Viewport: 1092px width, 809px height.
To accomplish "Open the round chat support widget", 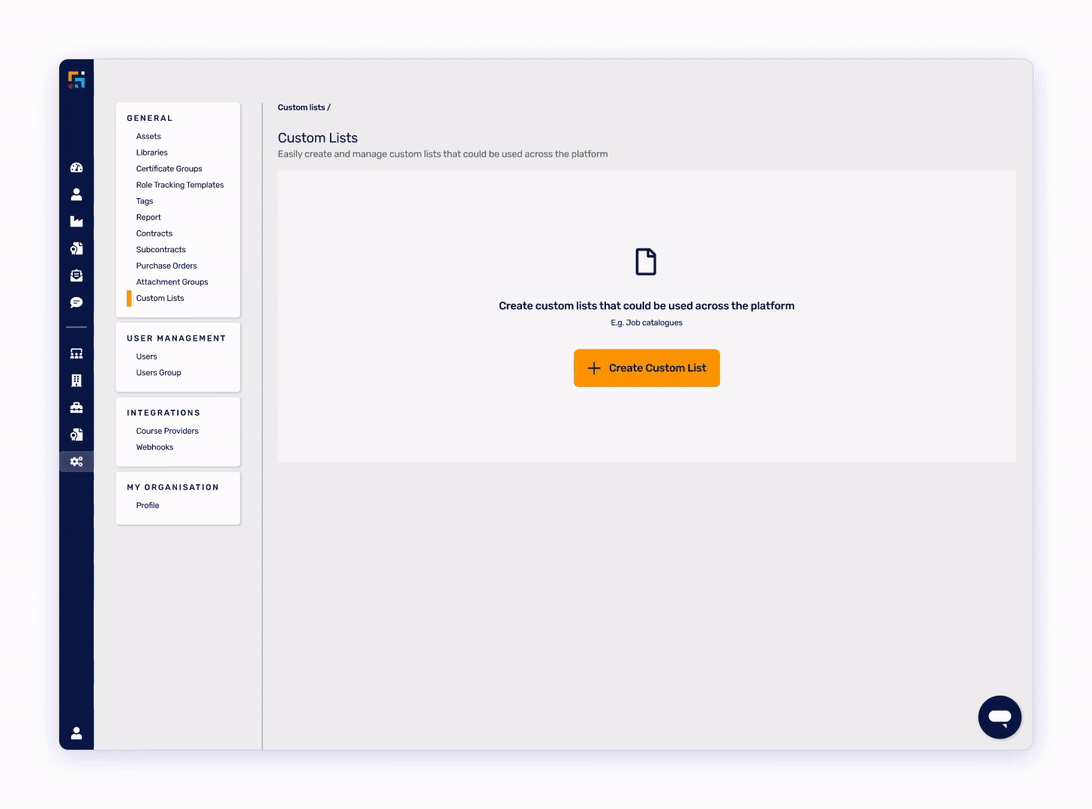I will click(x=999, y=717).
